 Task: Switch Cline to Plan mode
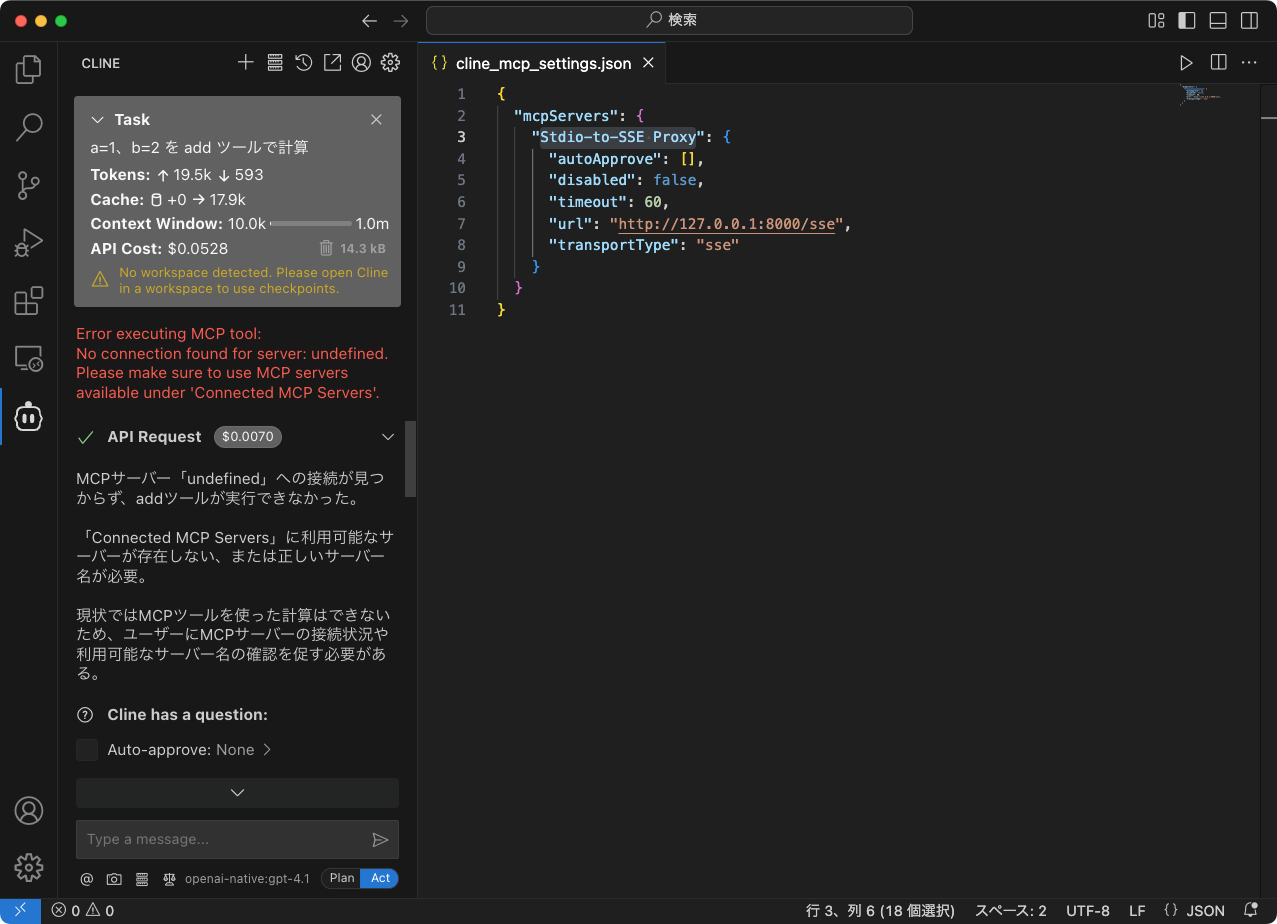(x=341, y=878)
